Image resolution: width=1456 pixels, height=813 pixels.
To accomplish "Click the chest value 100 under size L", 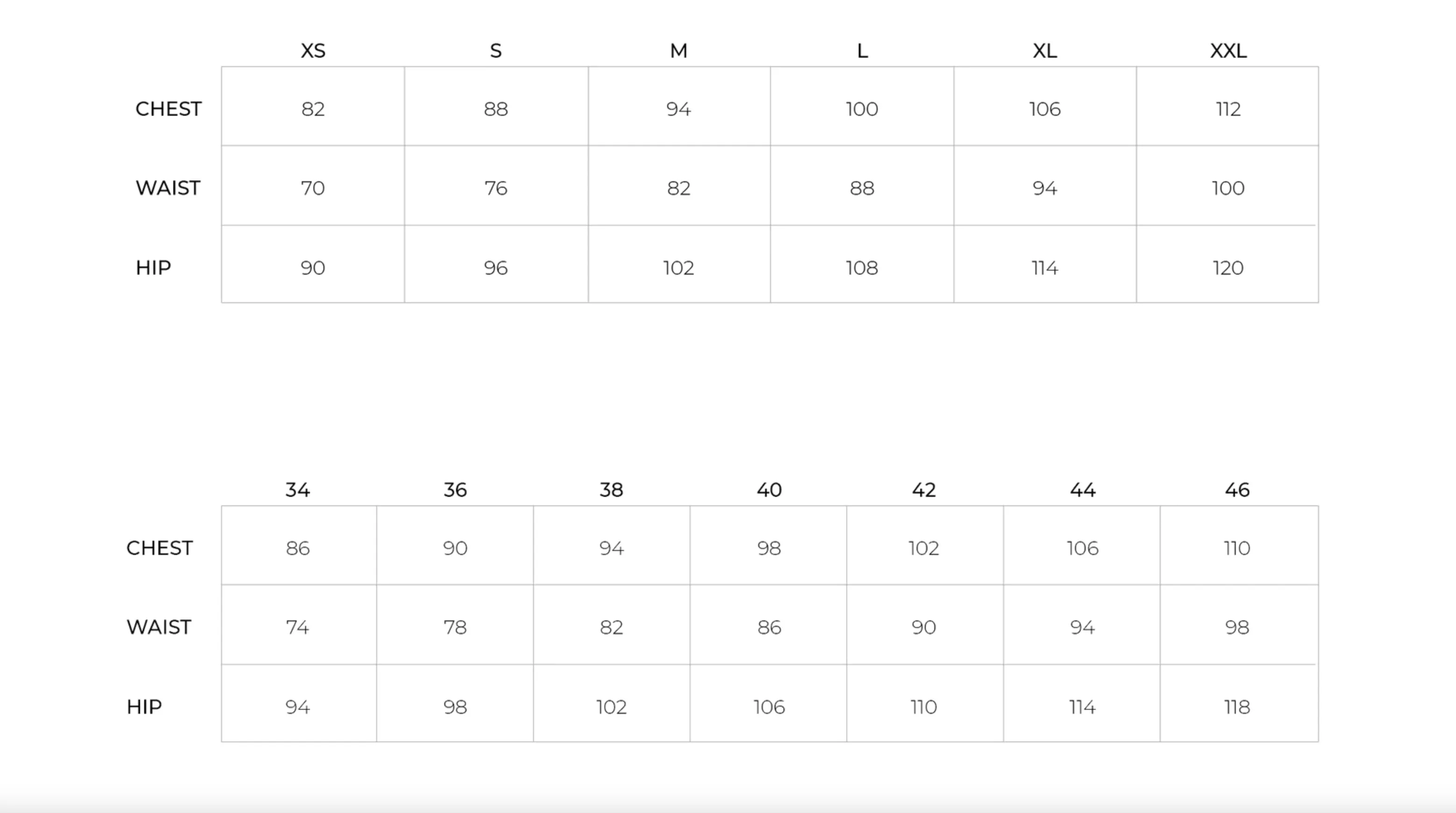I will (862, 109).
